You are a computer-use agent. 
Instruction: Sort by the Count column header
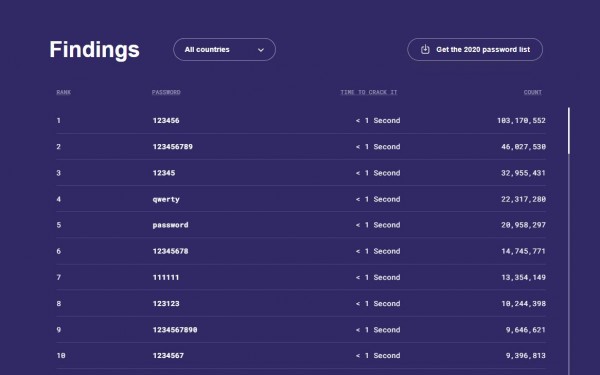(533, 92)
